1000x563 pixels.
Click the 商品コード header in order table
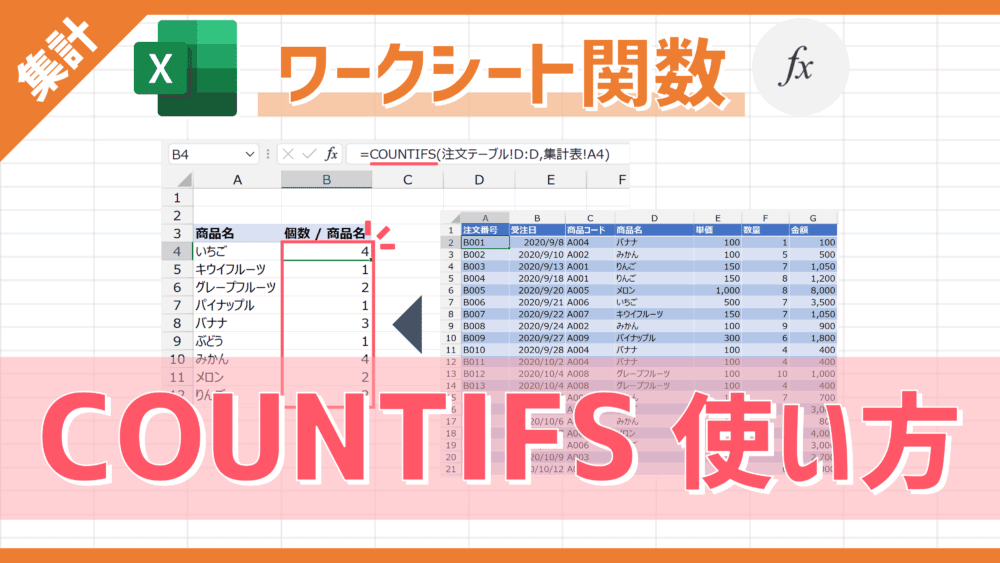(x=590, y=230)
